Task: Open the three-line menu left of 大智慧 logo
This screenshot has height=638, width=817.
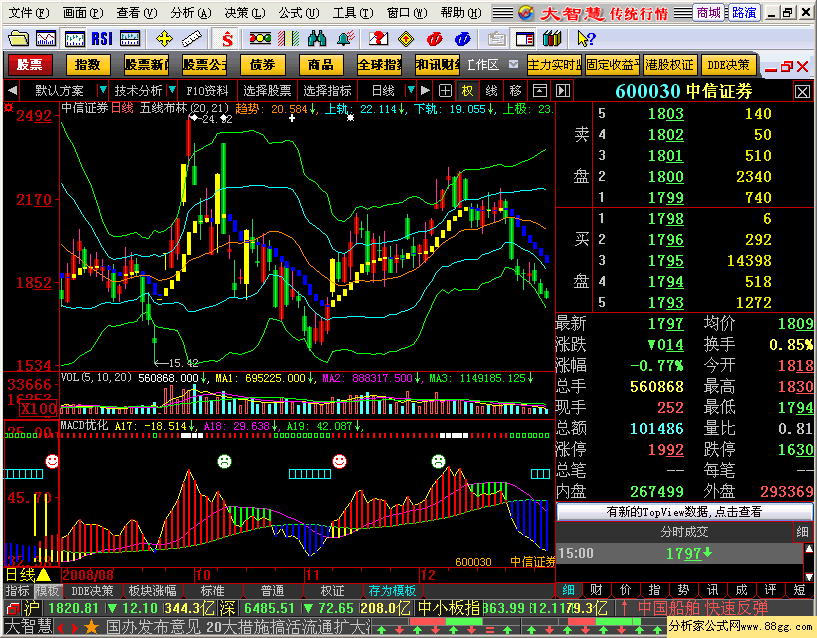Action: (x=503, y=13)
